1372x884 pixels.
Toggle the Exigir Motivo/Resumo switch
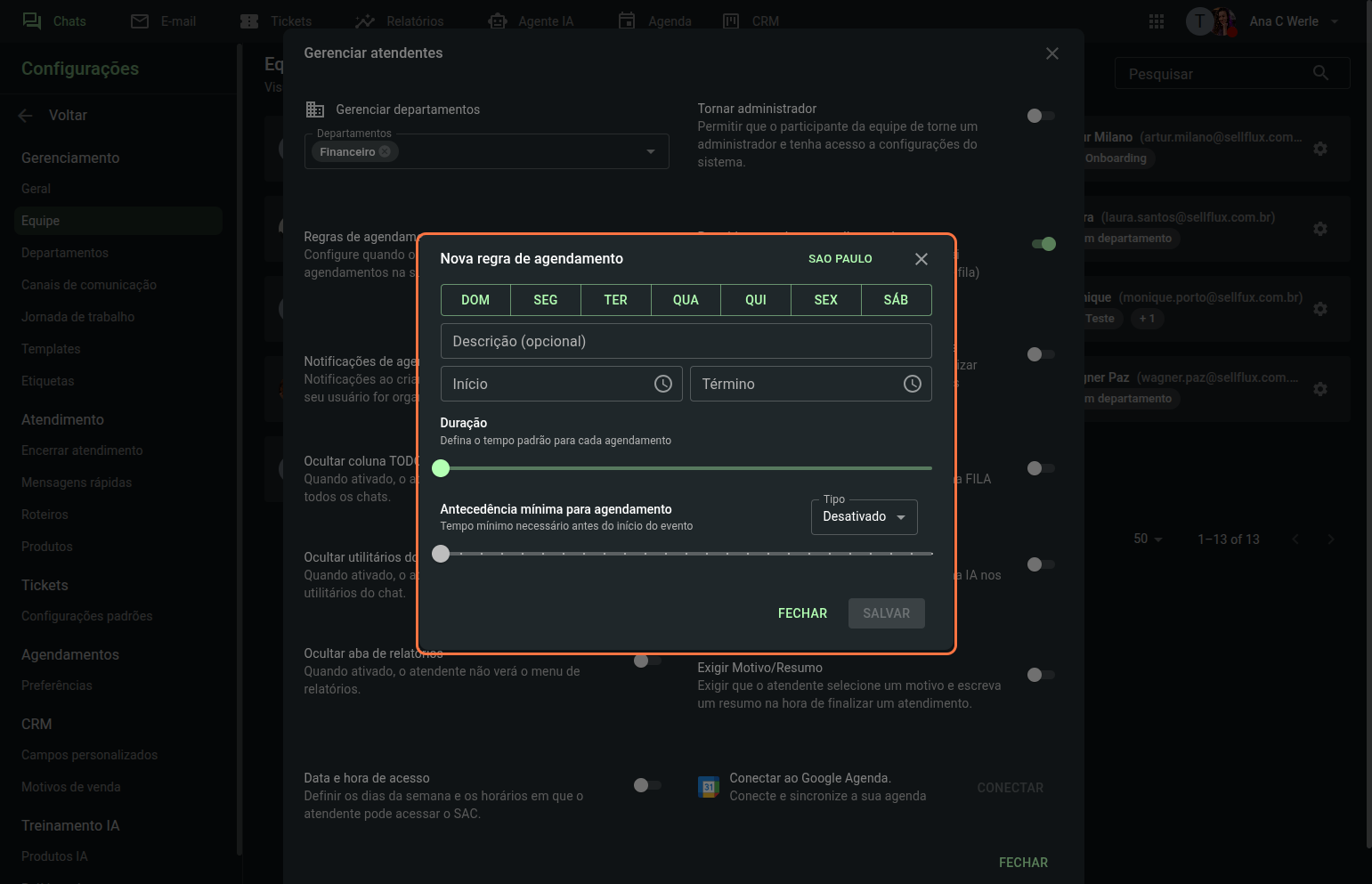point(1040,675)
